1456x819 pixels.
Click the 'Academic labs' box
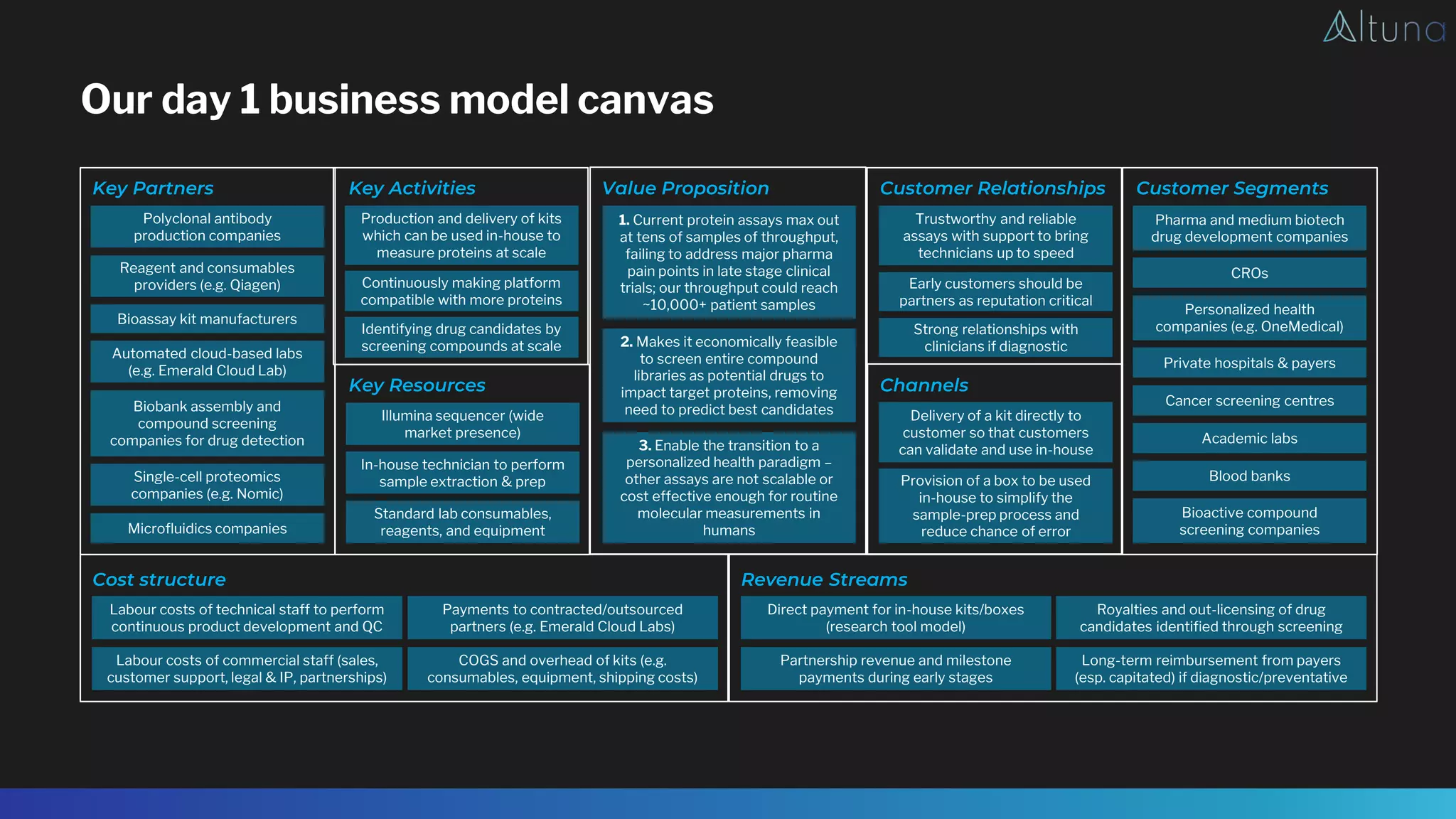1249,438
